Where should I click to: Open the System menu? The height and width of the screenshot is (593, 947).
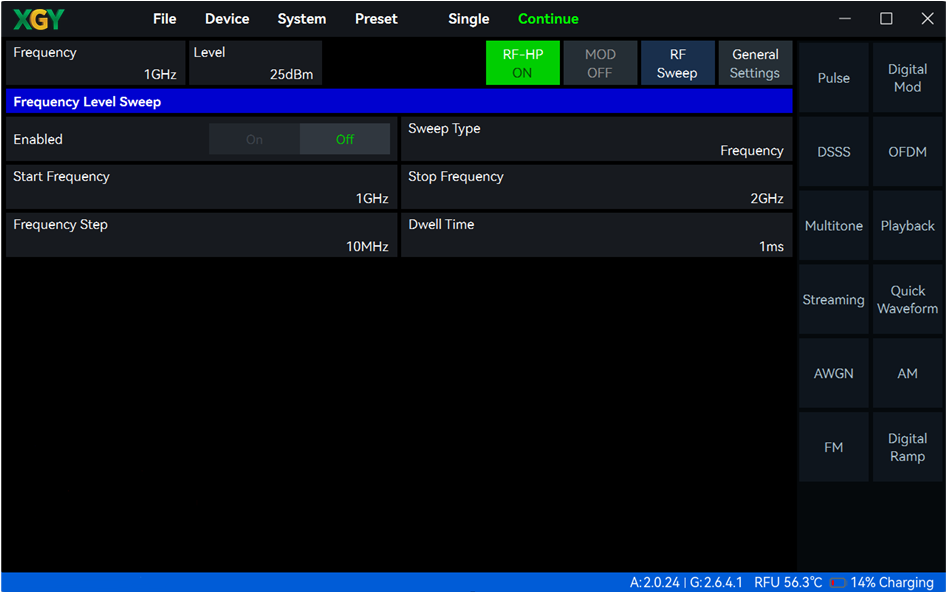tap(302, 19)
